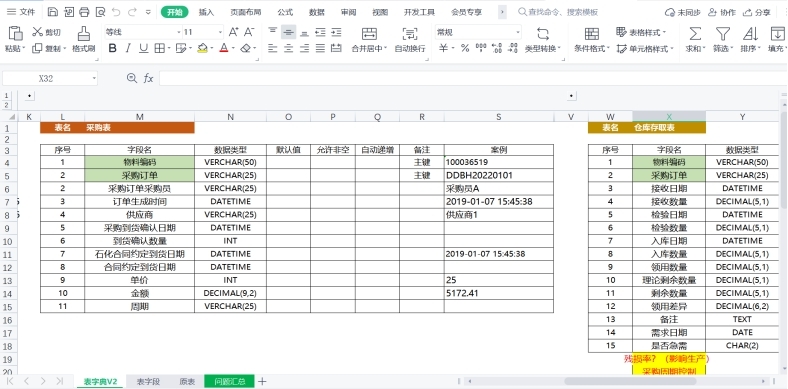The image size is (788, 389).
Task: Expand more ribbon tabs chevron
Action: tap(502, 12)
